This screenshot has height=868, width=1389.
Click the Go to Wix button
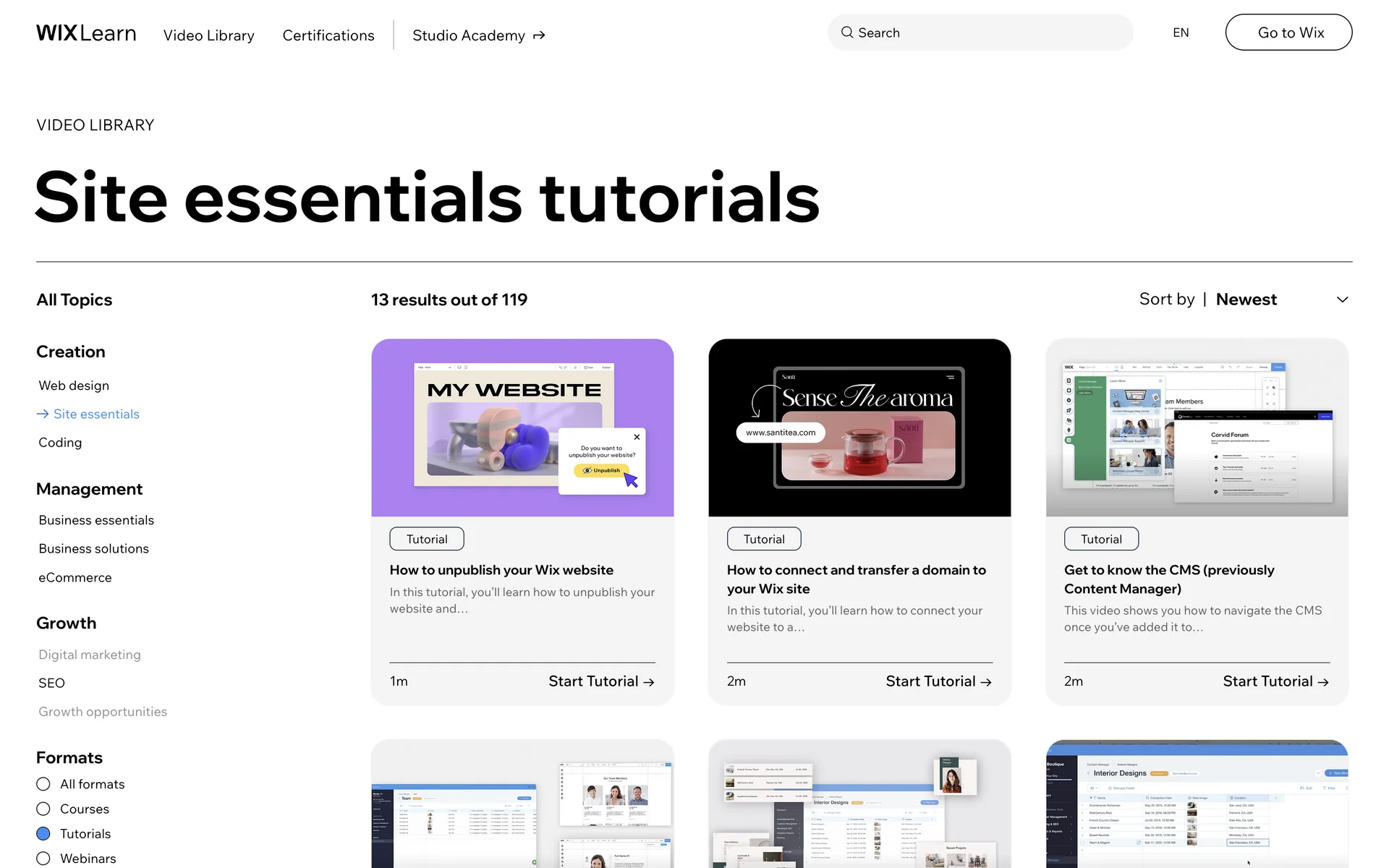tap(1288, 33)
